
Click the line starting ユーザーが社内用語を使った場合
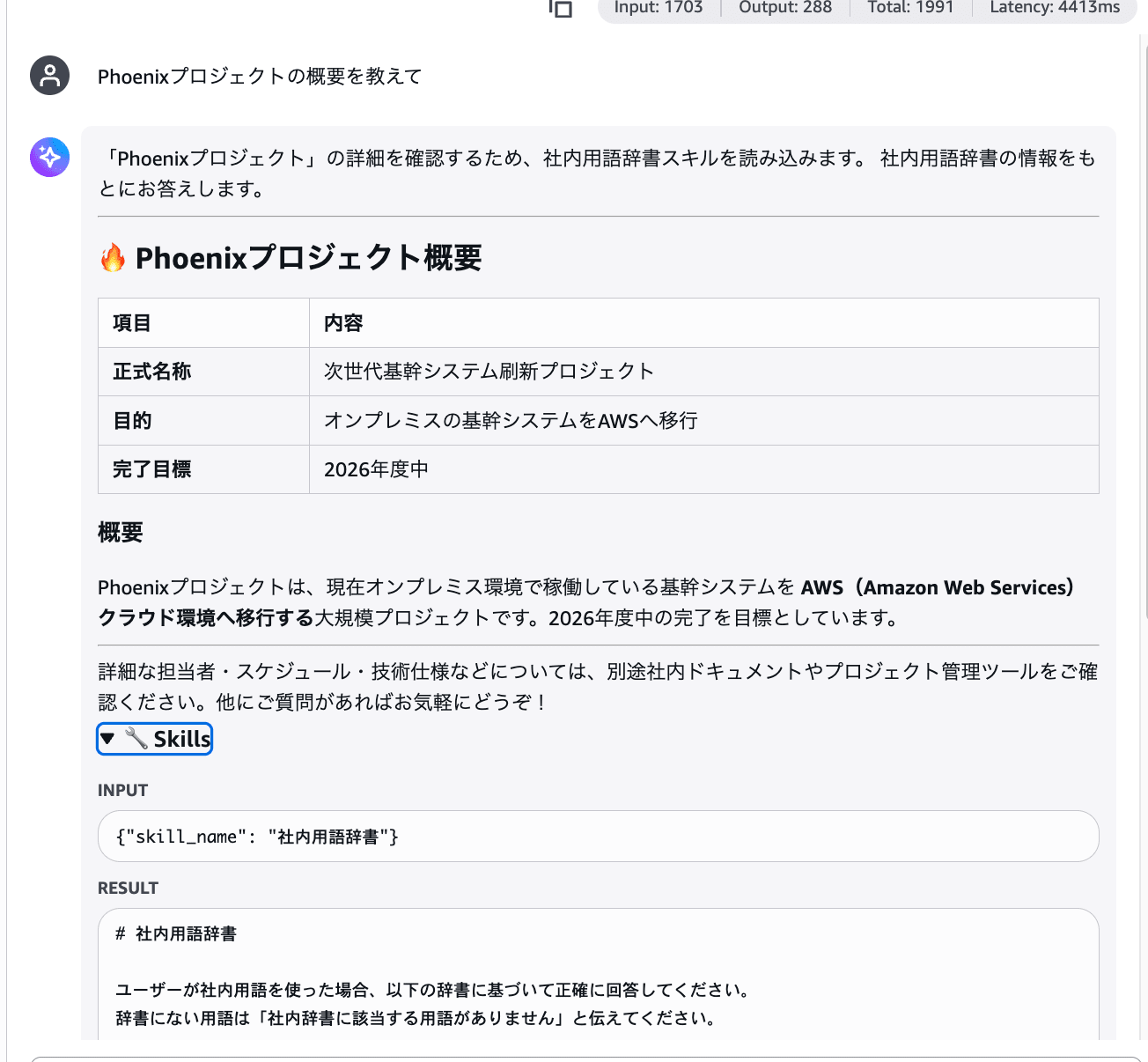coord(434,990)
